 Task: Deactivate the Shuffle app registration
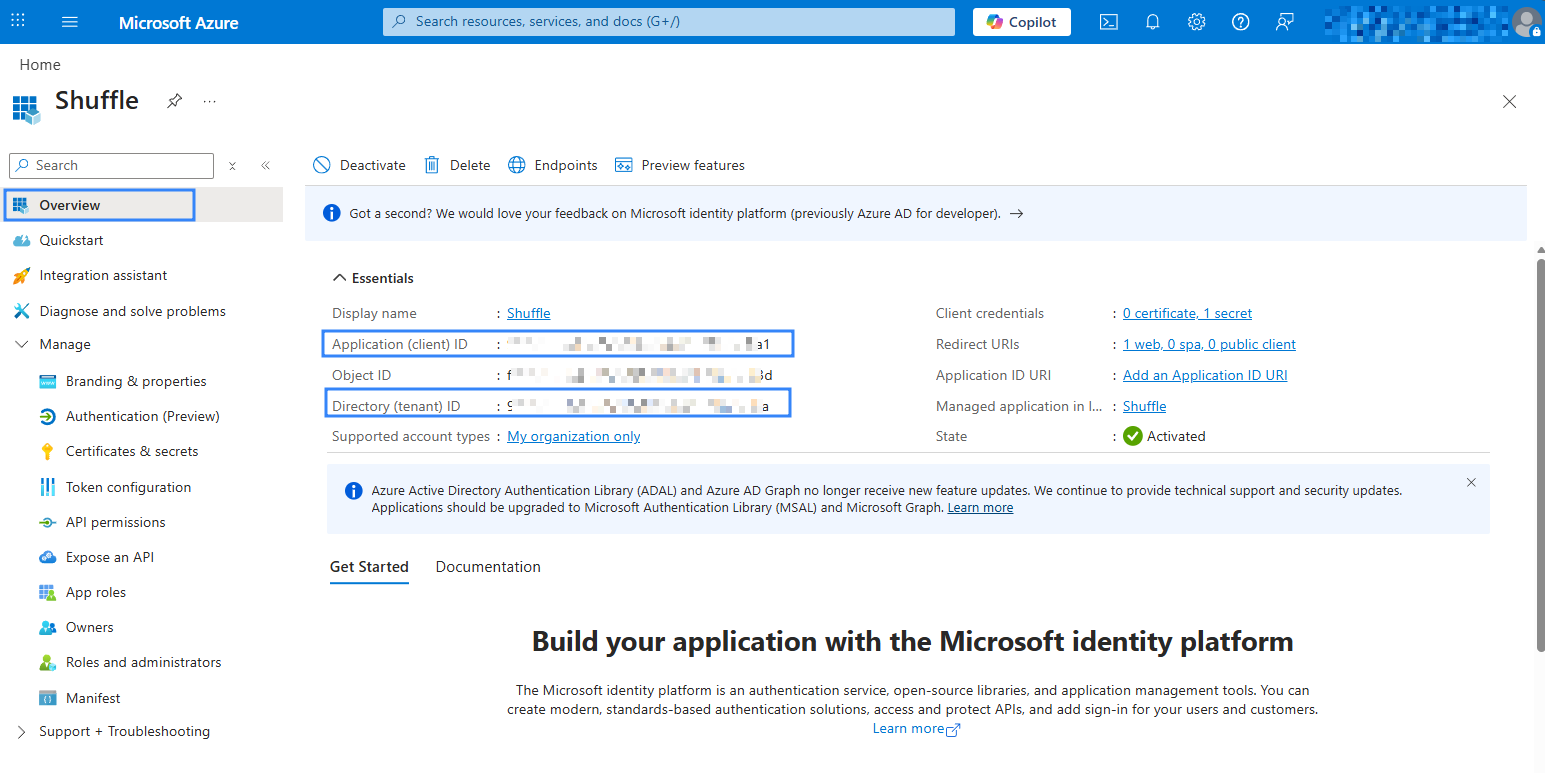358,165
